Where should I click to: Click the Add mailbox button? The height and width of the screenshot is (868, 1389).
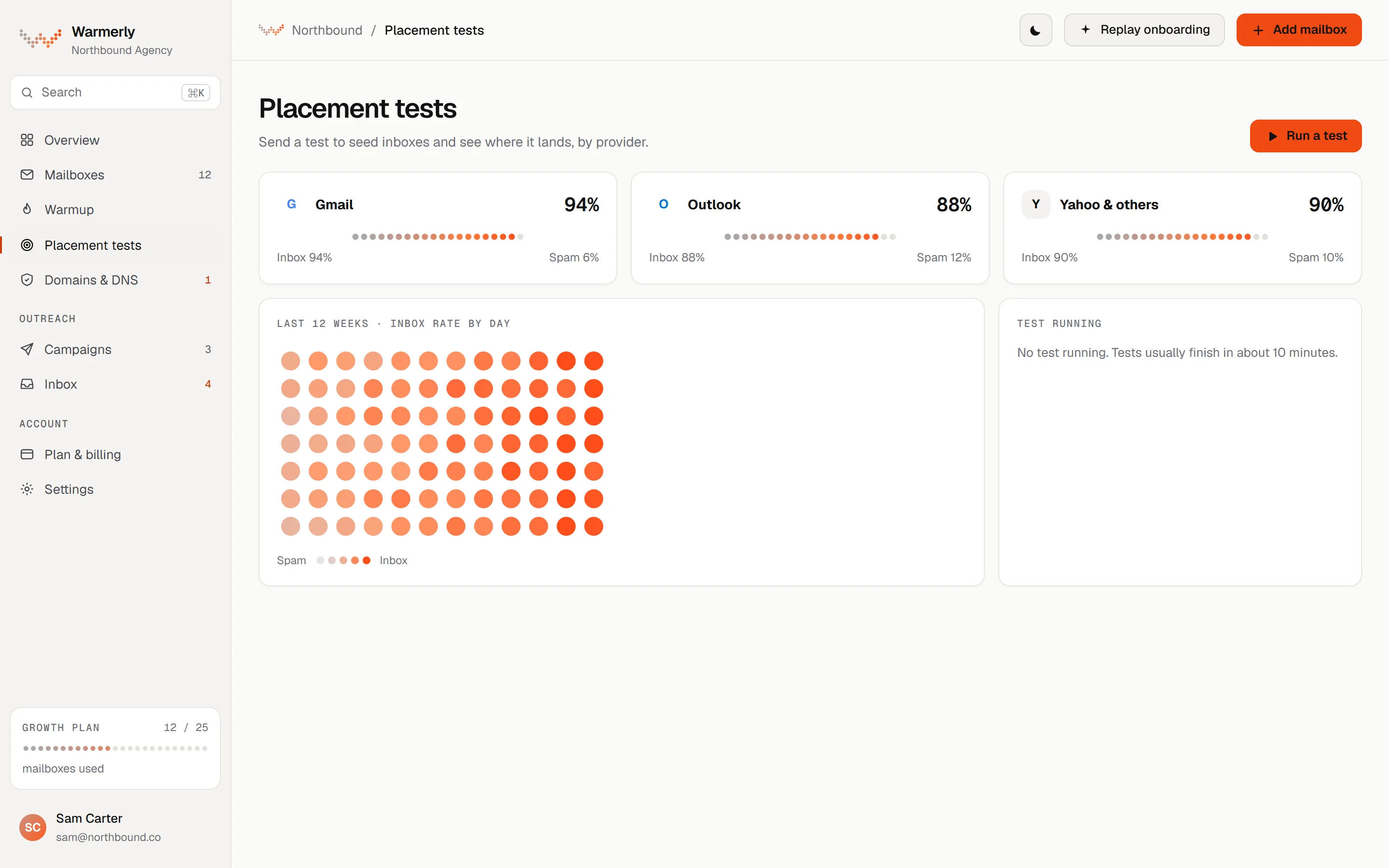tap(1299, 30)
